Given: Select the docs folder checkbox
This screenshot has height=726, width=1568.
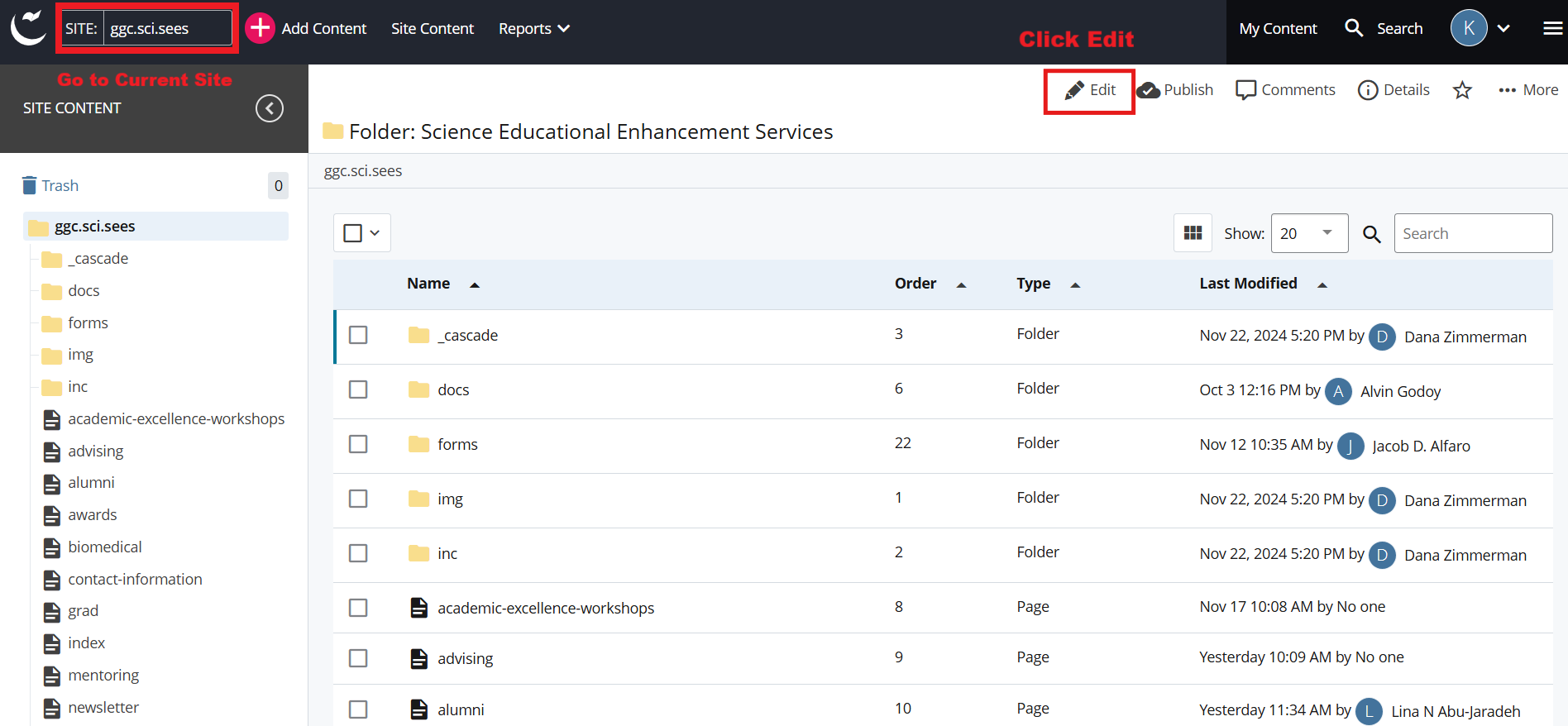Looking at the screenshot, I should click(358, 389).
